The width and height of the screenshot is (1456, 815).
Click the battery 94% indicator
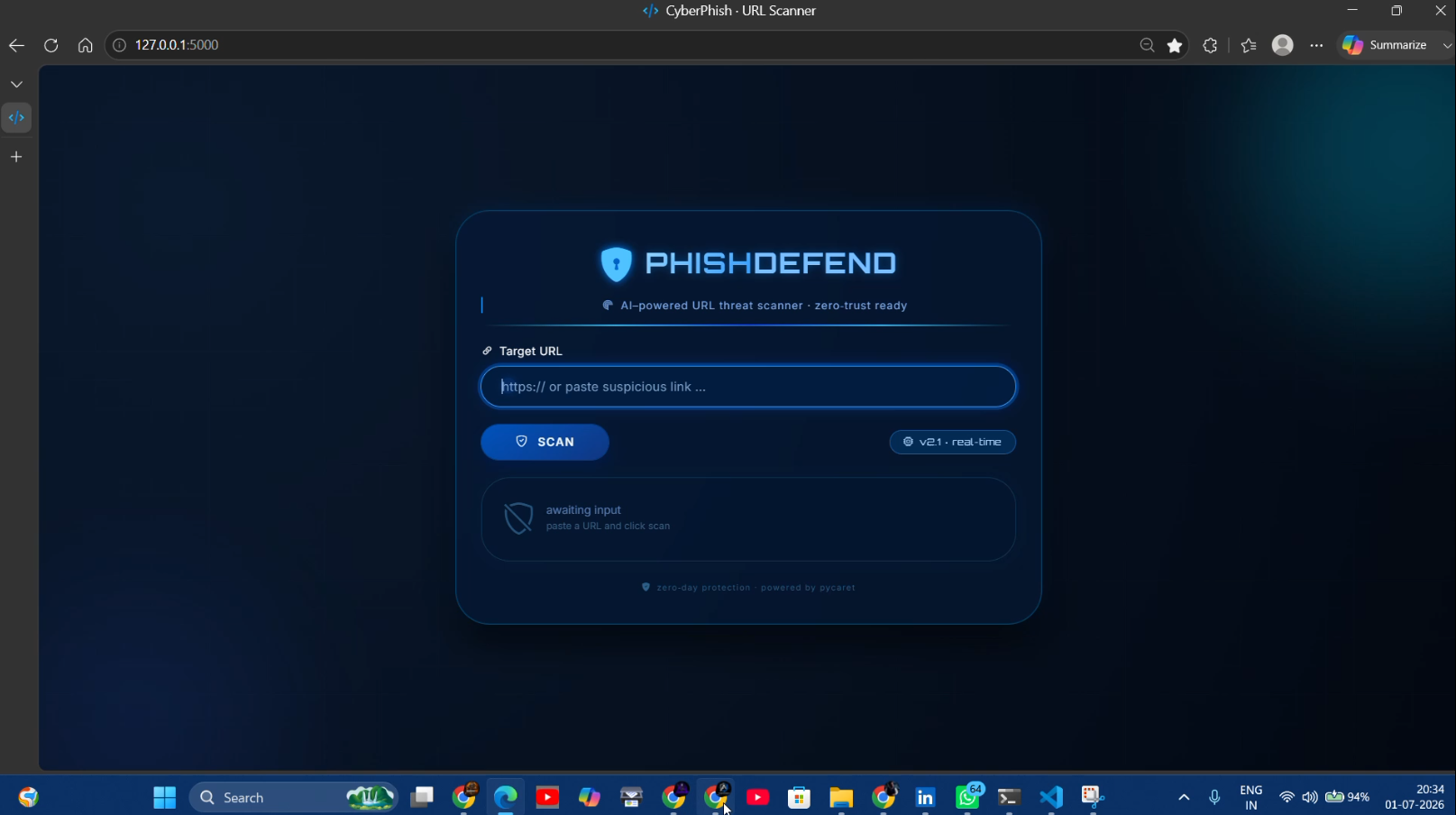1348,798
